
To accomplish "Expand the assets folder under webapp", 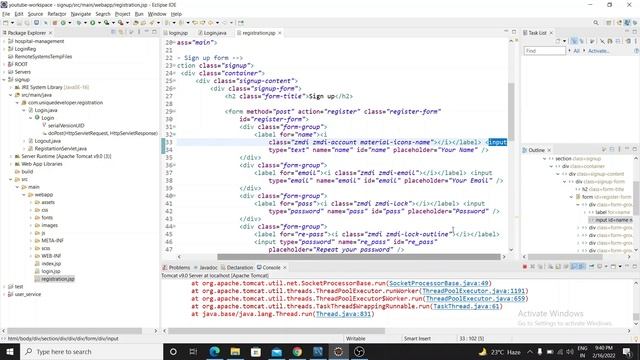I will coord(31,202).
